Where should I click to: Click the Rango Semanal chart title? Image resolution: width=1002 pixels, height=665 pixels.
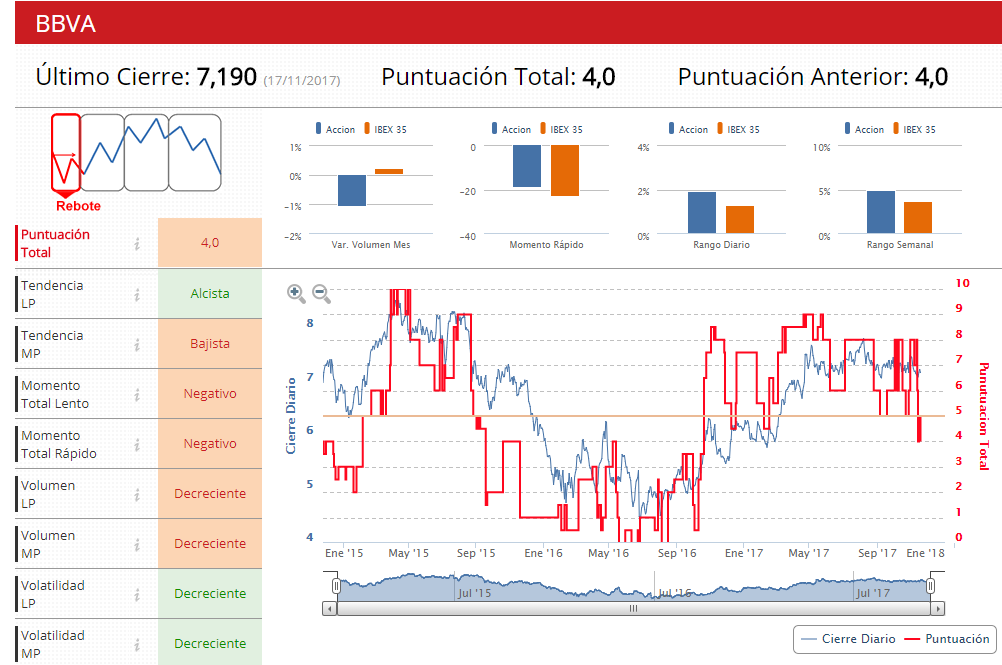[900, 245]
